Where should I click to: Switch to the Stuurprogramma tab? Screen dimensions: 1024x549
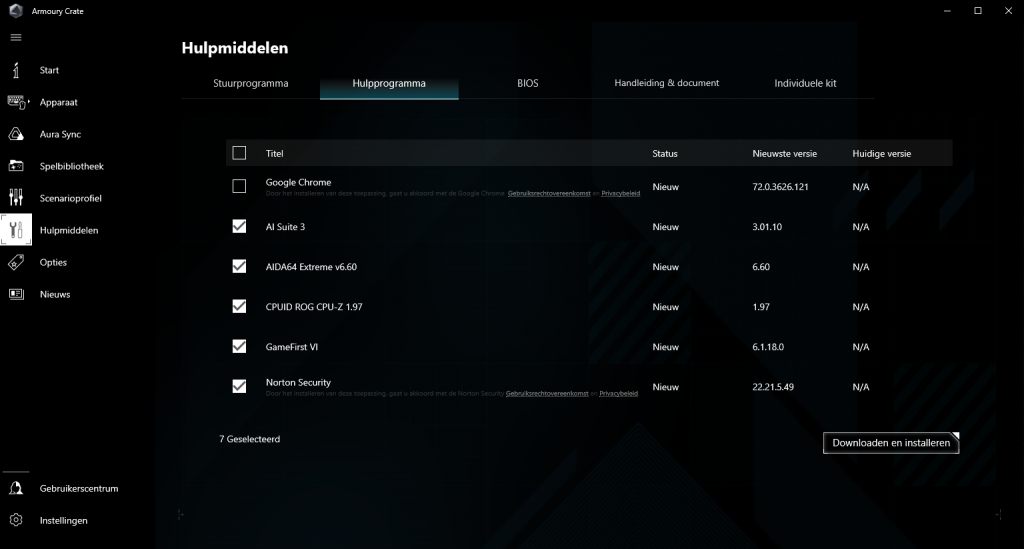251,84
